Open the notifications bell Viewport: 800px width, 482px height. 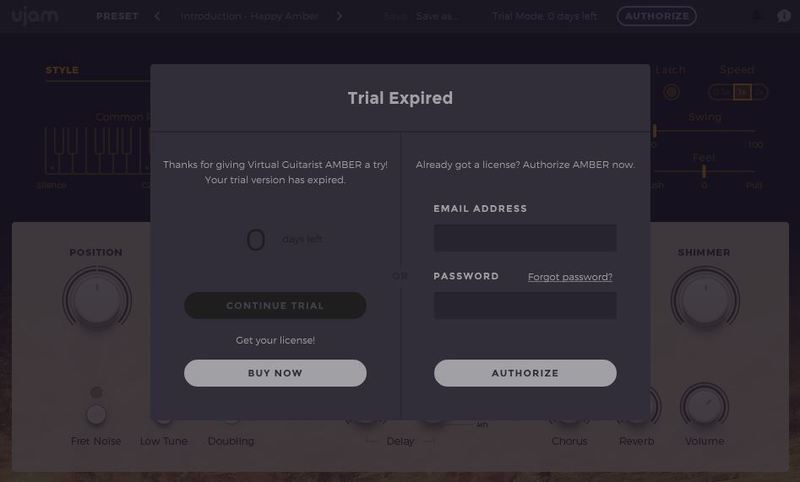pyautogui.click(x=755, y=16)
